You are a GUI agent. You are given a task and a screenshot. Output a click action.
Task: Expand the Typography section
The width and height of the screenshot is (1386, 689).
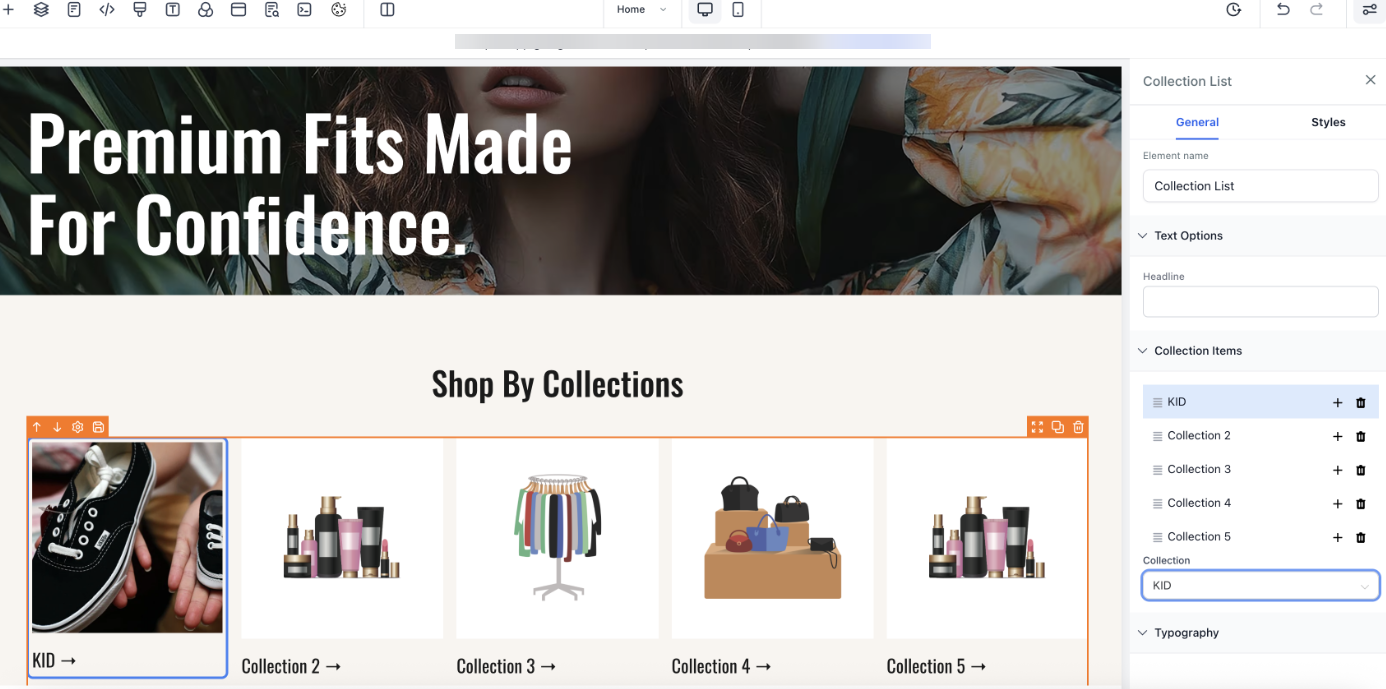click(x=1186, y=633)
